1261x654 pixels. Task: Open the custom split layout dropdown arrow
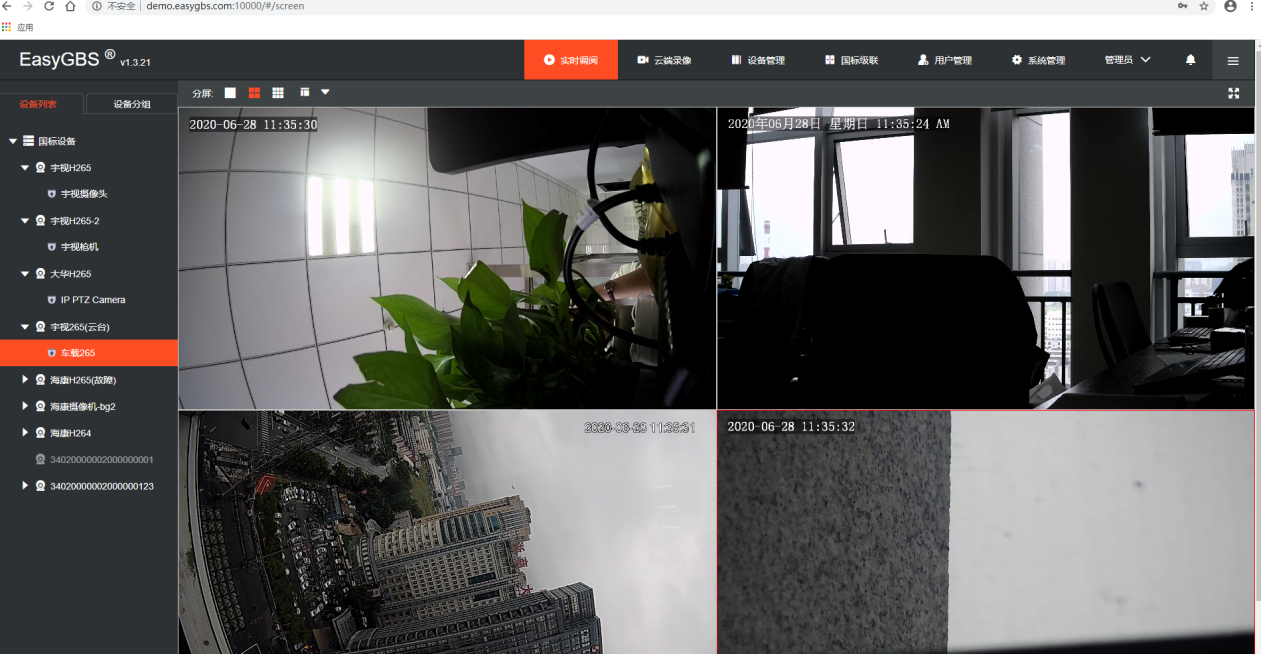tap(324, 92)
